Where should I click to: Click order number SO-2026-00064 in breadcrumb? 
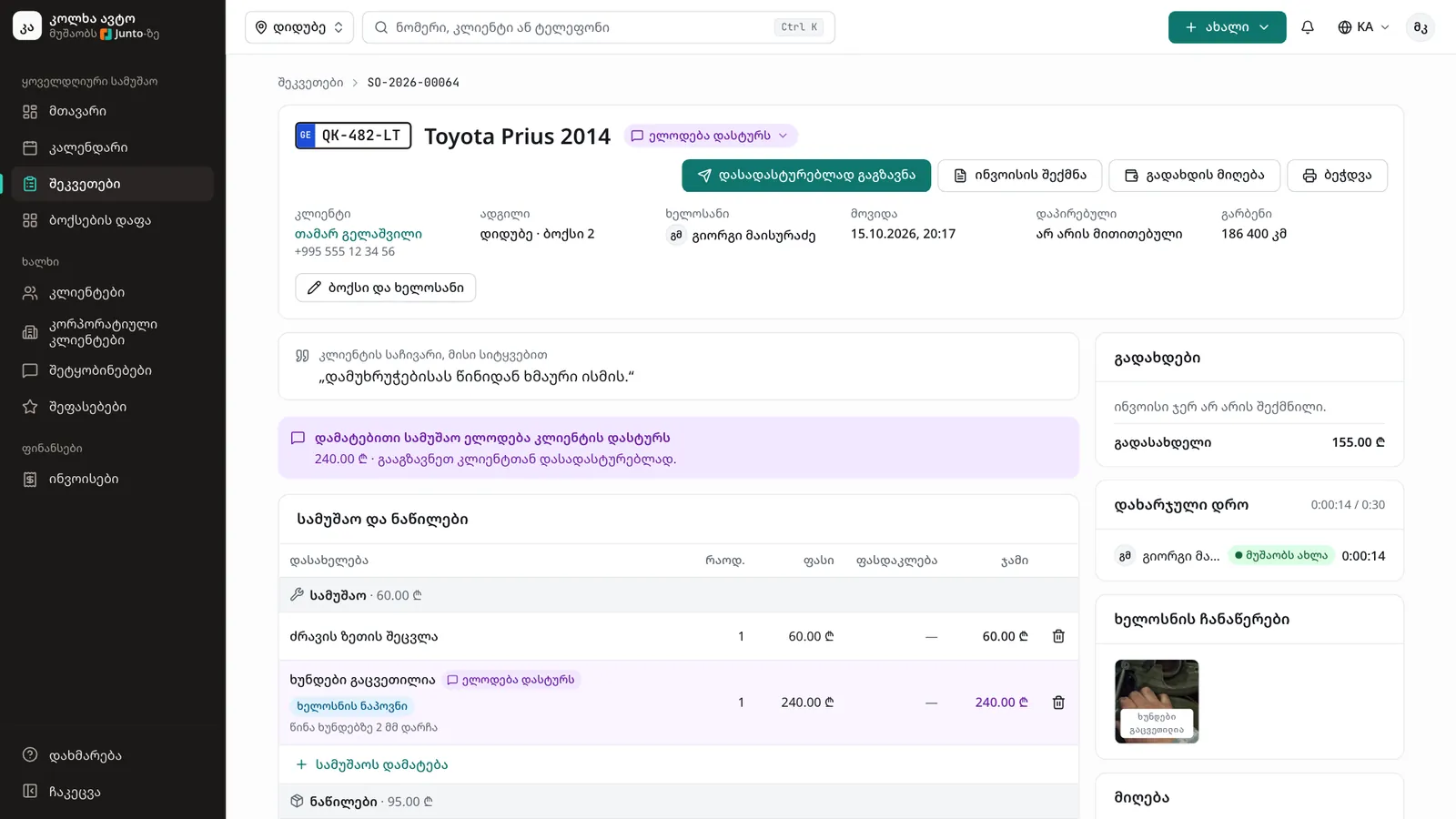(x=413, y=83)
